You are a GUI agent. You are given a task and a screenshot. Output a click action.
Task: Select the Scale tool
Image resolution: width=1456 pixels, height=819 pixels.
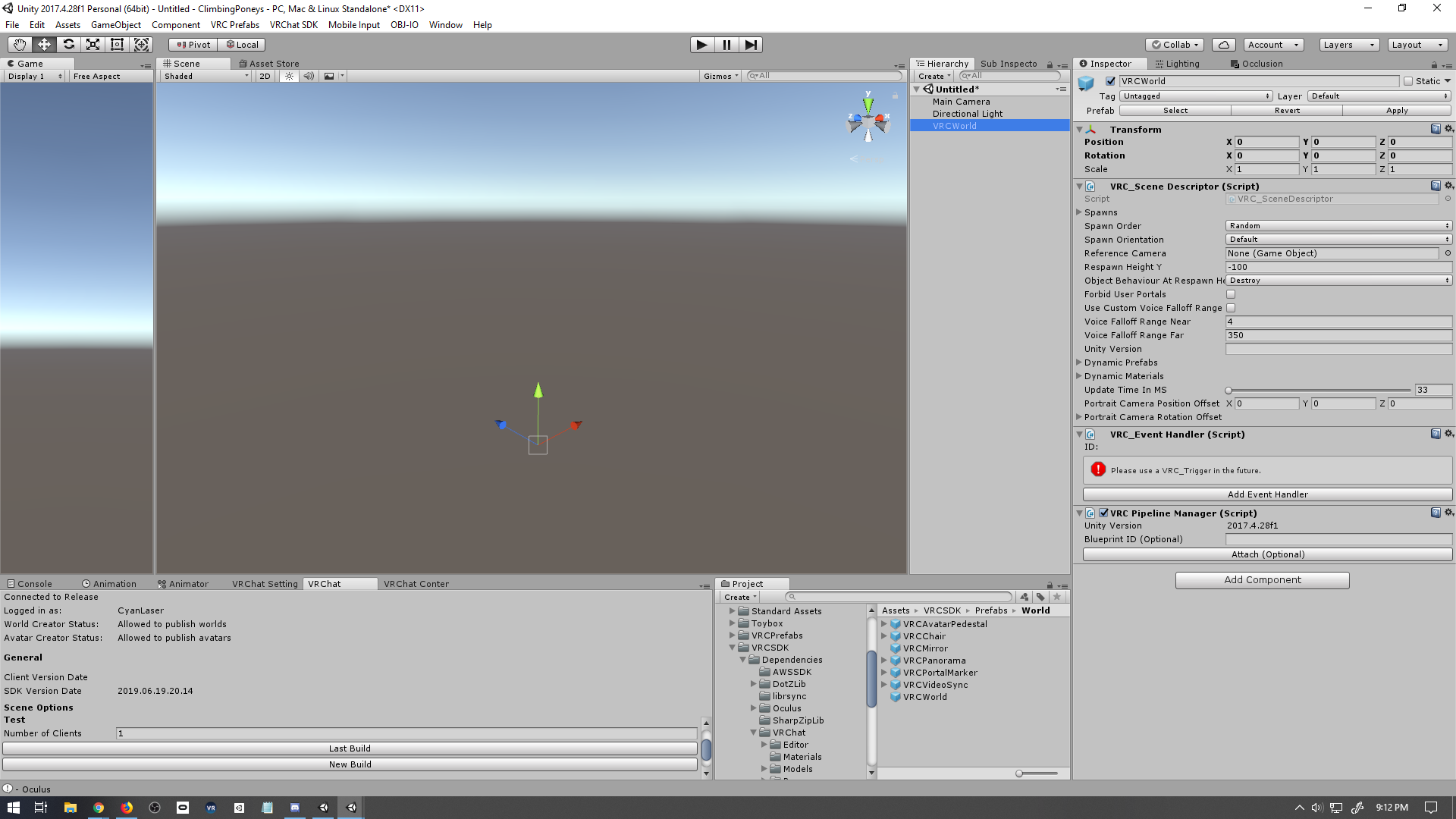pos(93,45)
